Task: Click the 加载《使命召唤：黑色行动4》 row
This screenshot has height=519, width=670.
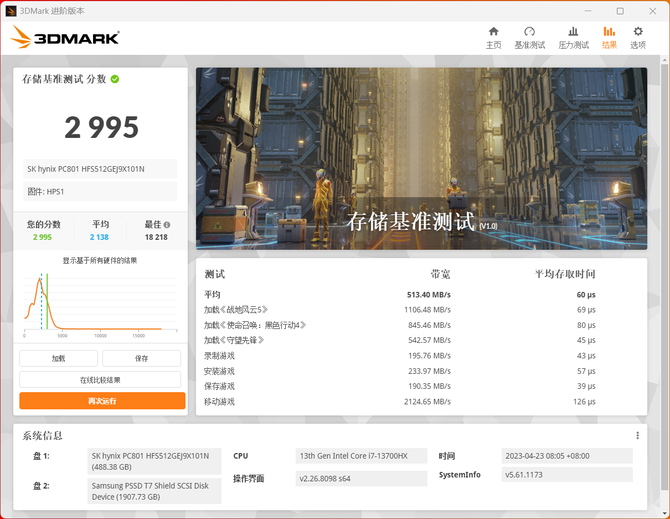Action: click(x=400, y=325)
